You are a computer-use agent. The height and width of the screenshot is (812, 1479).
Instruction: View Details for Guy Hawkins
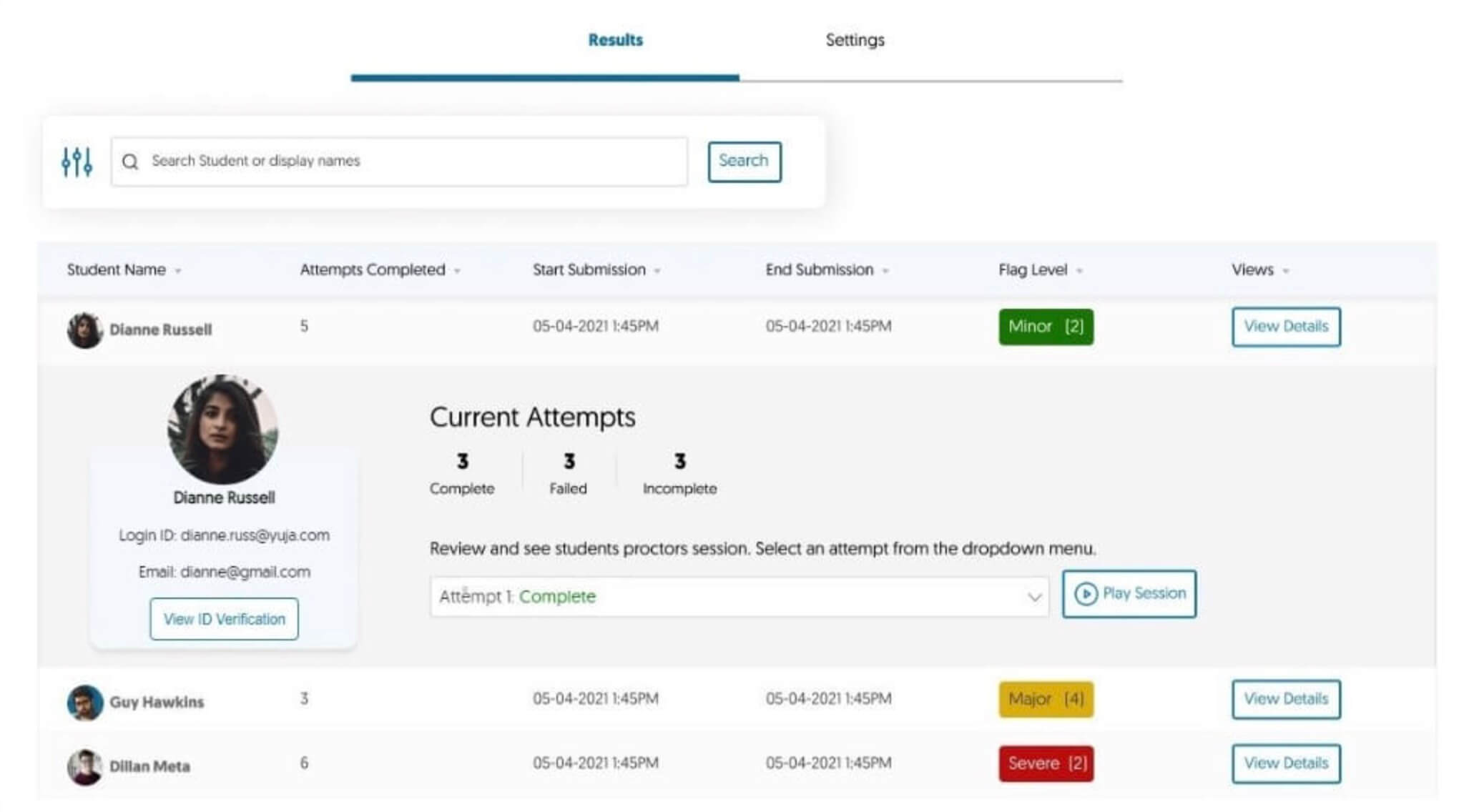click(x=1285, y=699)
